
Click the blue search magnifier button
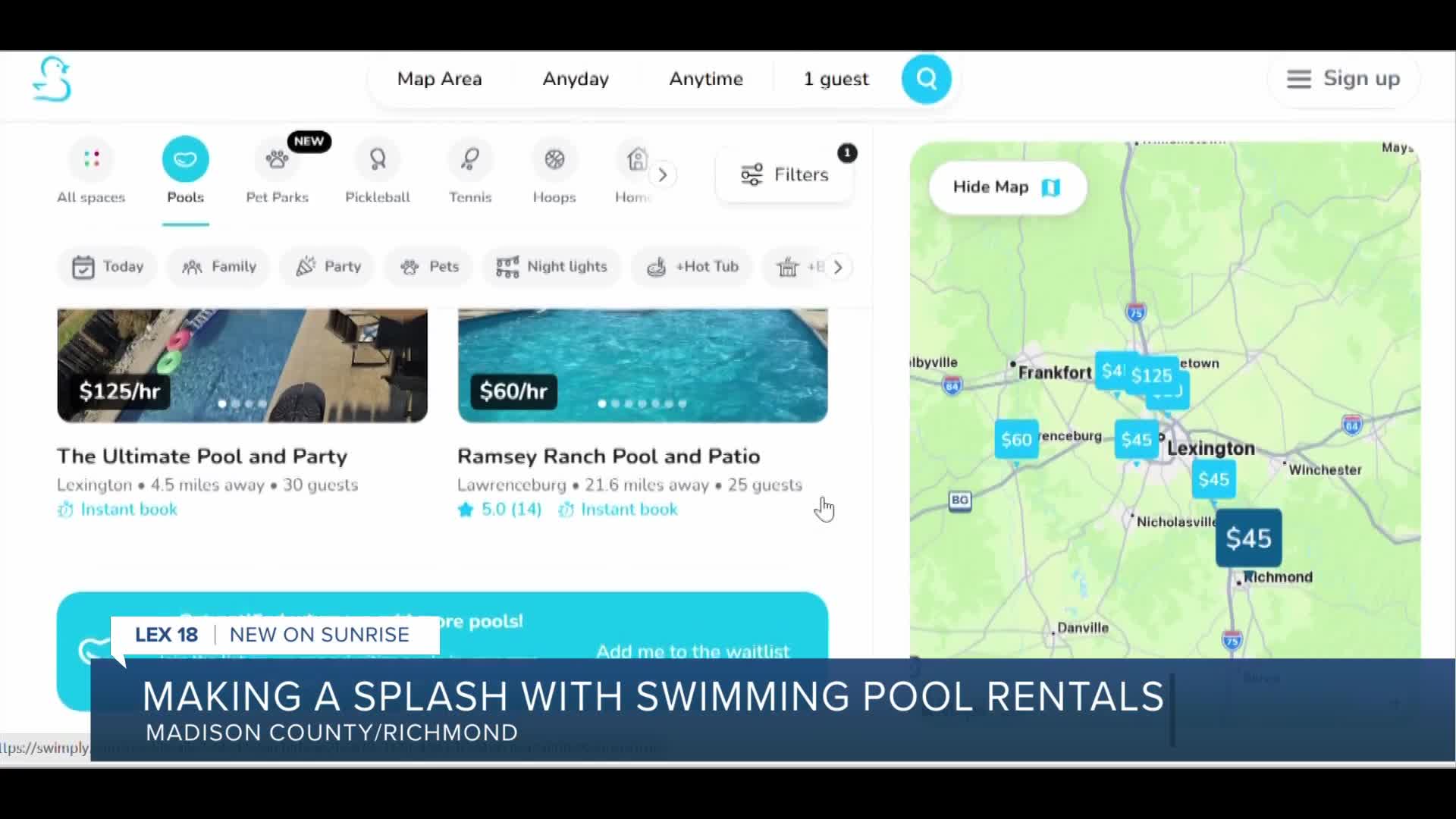[x=926, y=79]
